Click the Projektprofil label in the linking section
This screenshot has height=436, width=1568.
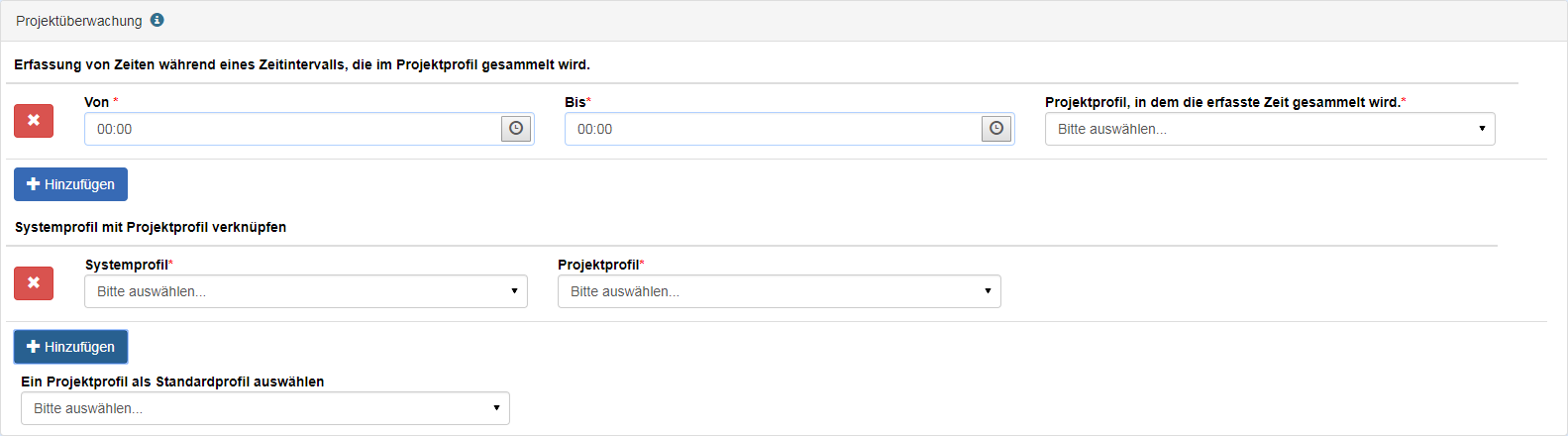pyautogui.click(x=598, y=265)
